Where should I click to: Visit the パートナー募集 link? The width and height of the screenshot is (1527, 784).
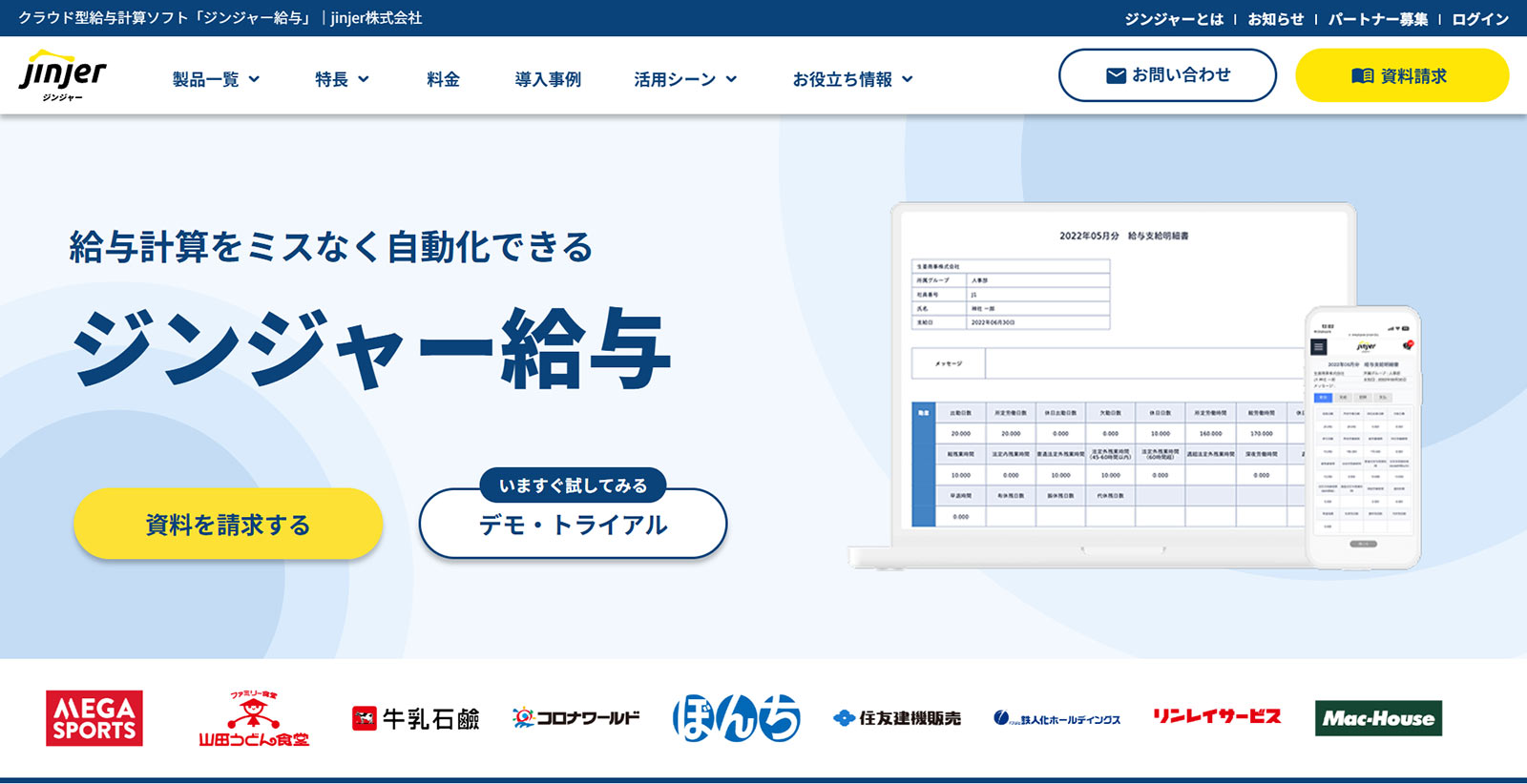(x=1377, y=19)
